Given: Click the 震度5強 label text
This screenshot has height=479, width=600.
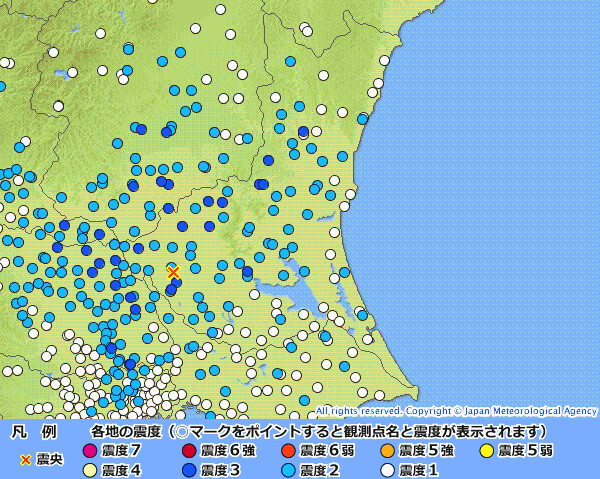Looking at the screenshot, I should pos(426,450).
